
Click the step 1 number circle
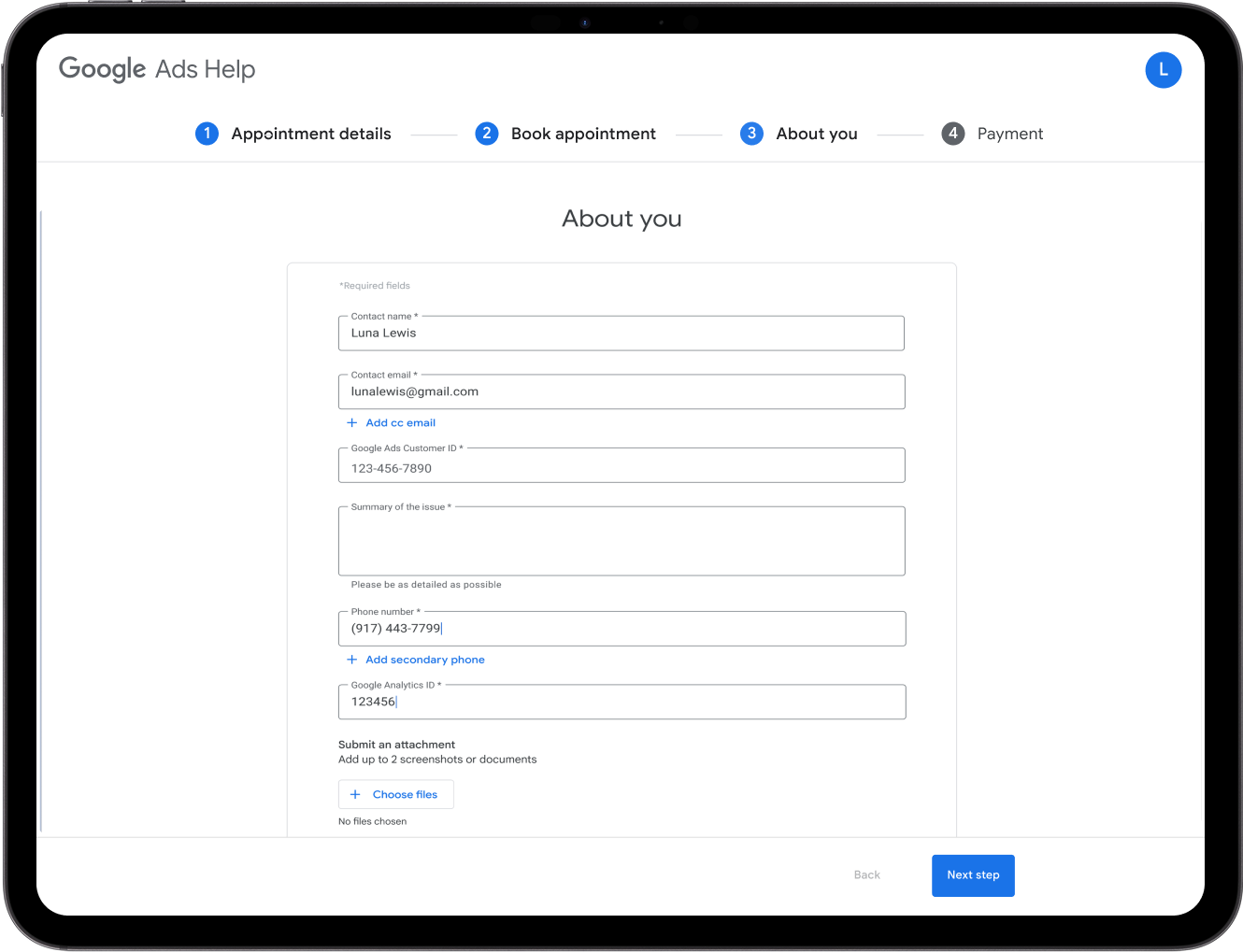(207, 134)
